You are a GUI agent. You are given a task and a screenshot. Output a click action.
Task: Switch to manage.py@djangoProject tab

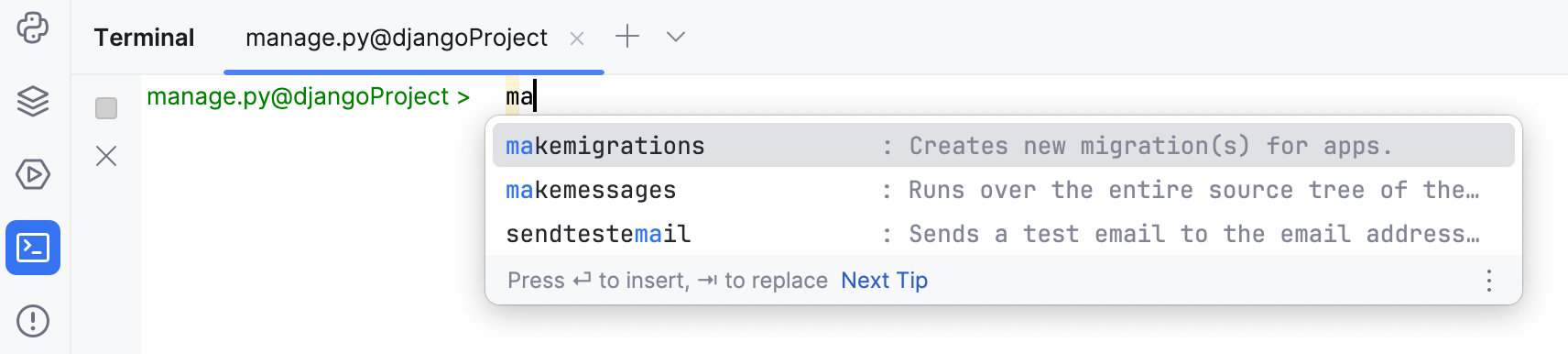(x=397, y=38)
